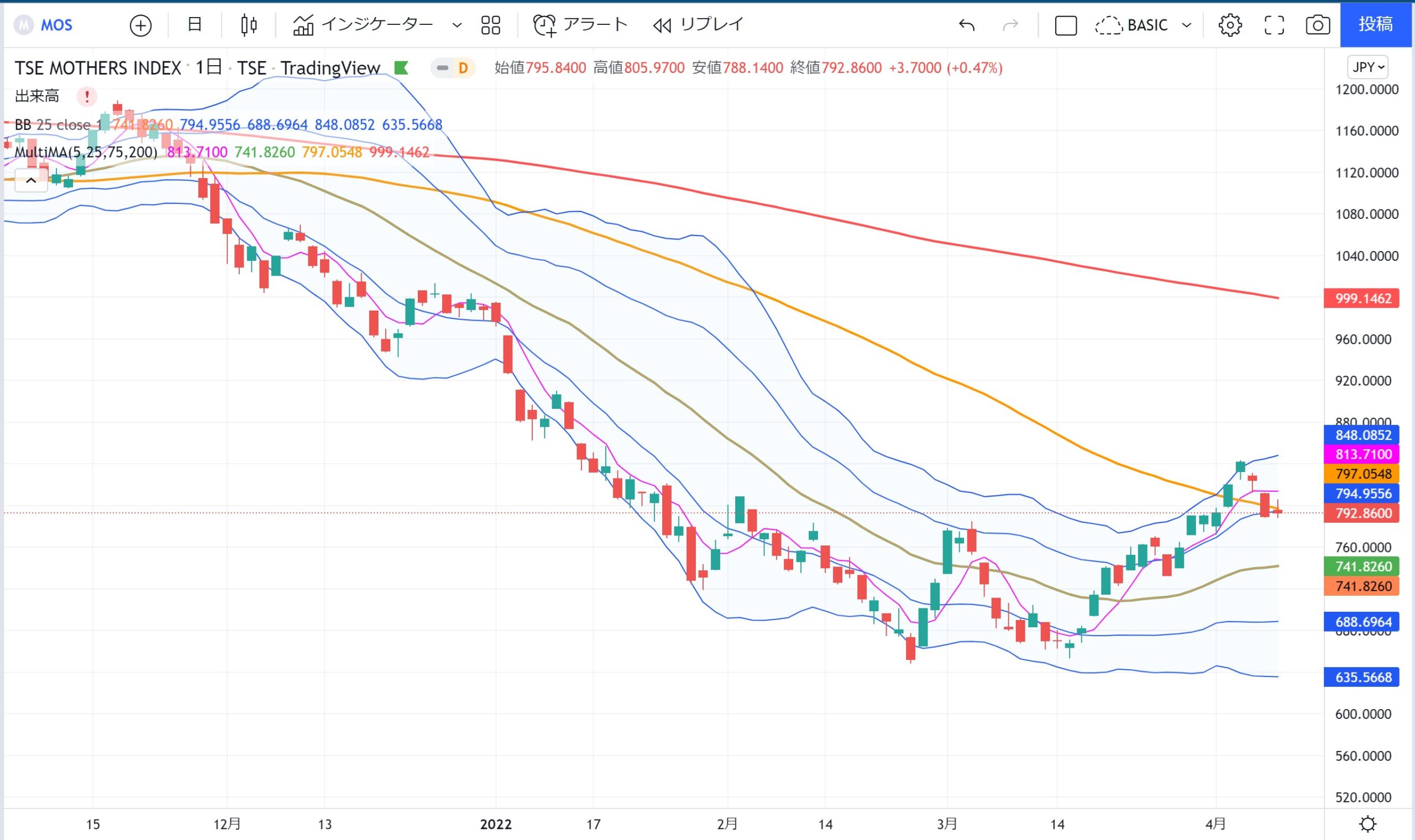Select the MultiMA(5,25,75,200) legend
Screen dimensions: 1415x840
pos(86,152)
